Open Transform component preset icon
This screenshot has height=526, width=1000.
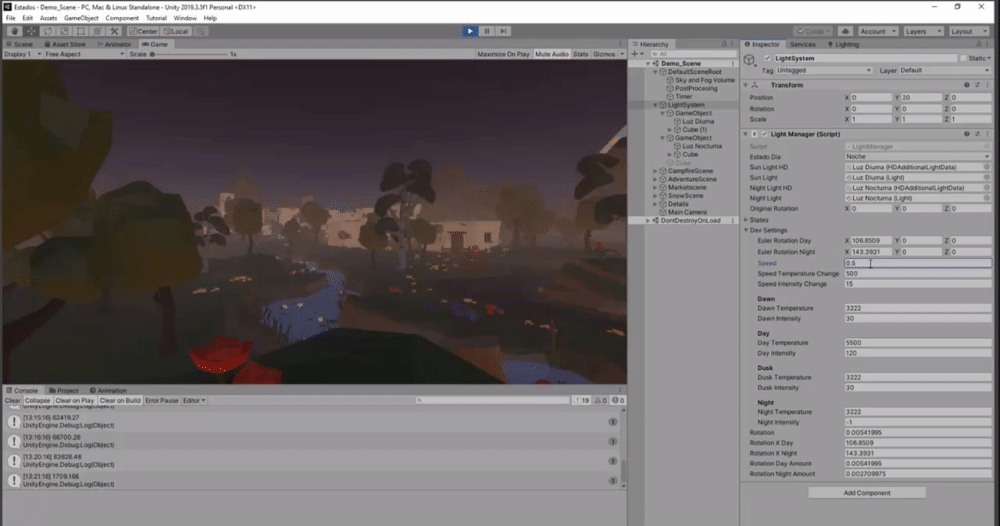[977, 85]
